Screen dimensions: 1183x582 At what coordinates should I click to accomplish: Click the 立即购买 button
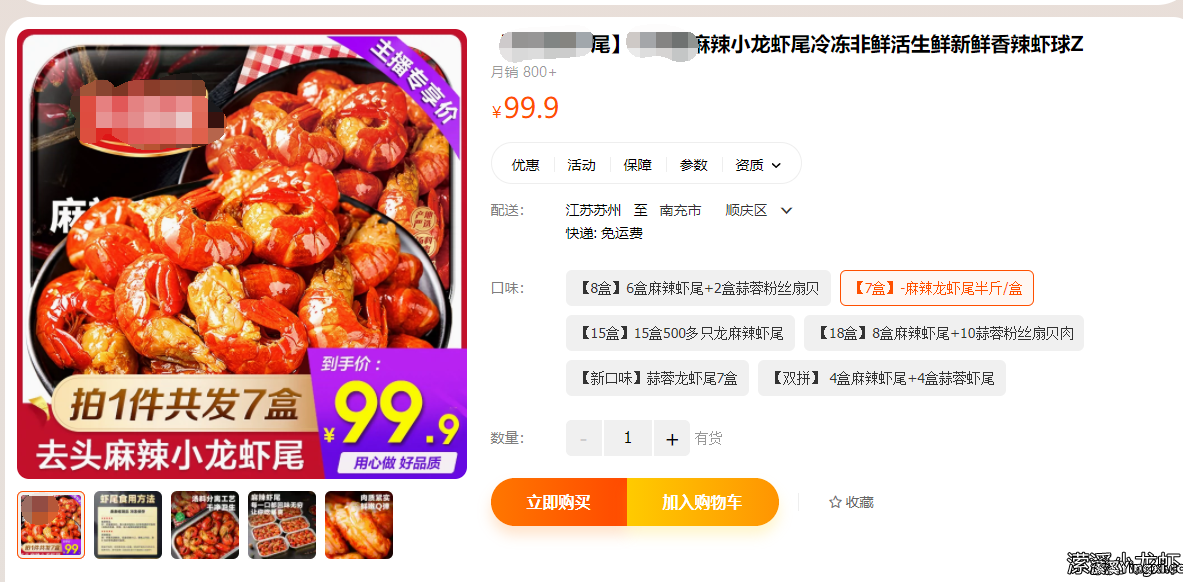tap(559, 502)
